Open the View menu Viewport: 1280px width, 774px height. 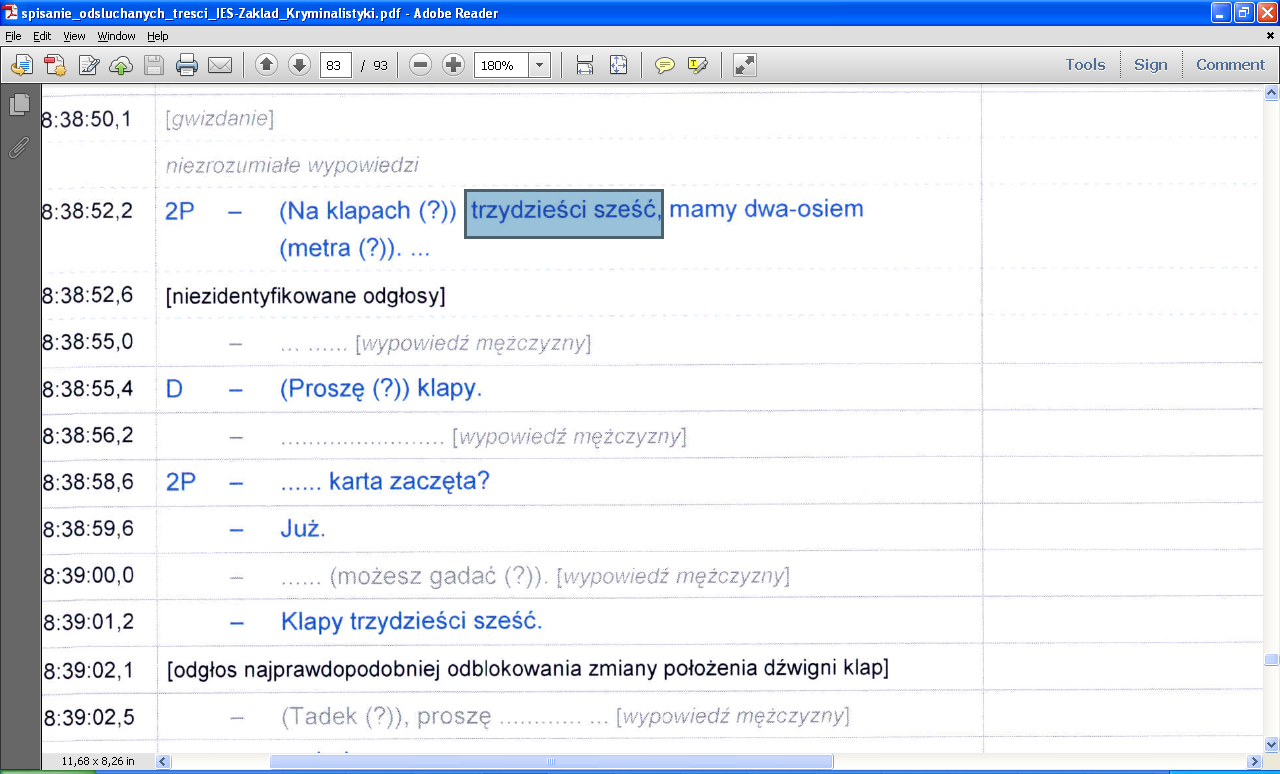point(74,36)
